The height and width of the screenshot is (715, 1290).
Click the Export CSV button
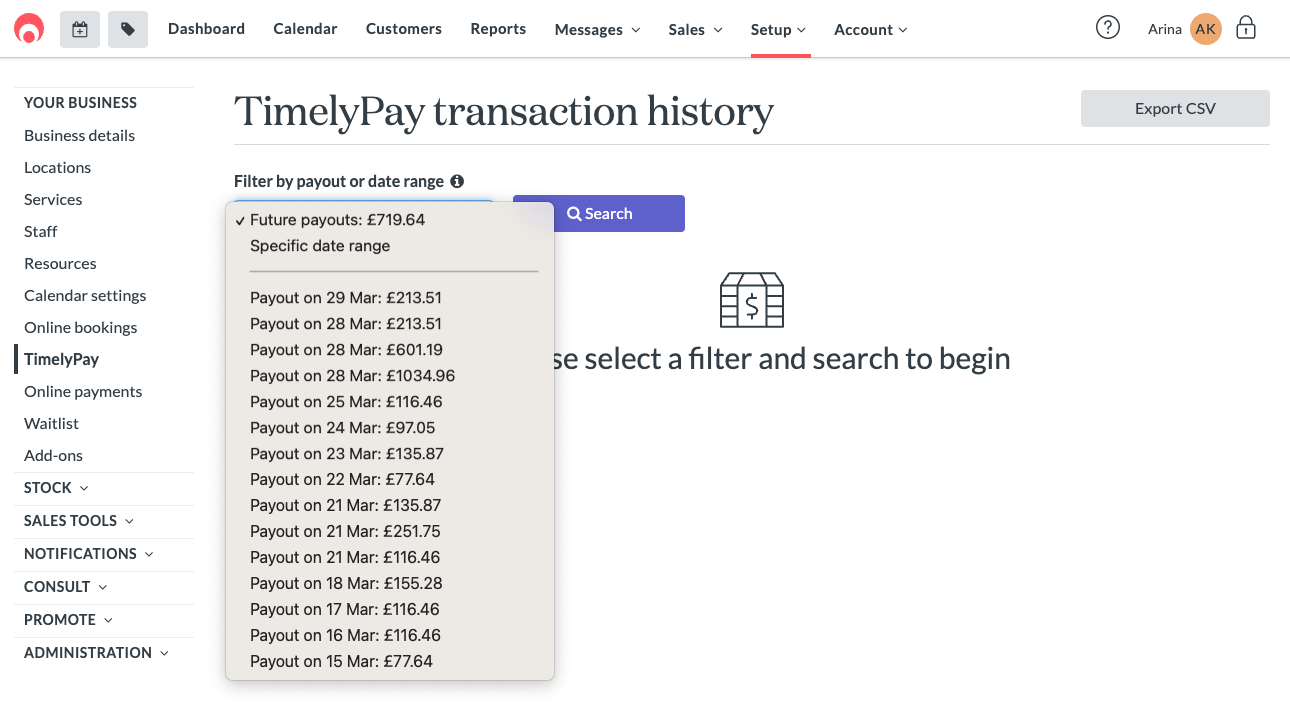[1175, 108]
